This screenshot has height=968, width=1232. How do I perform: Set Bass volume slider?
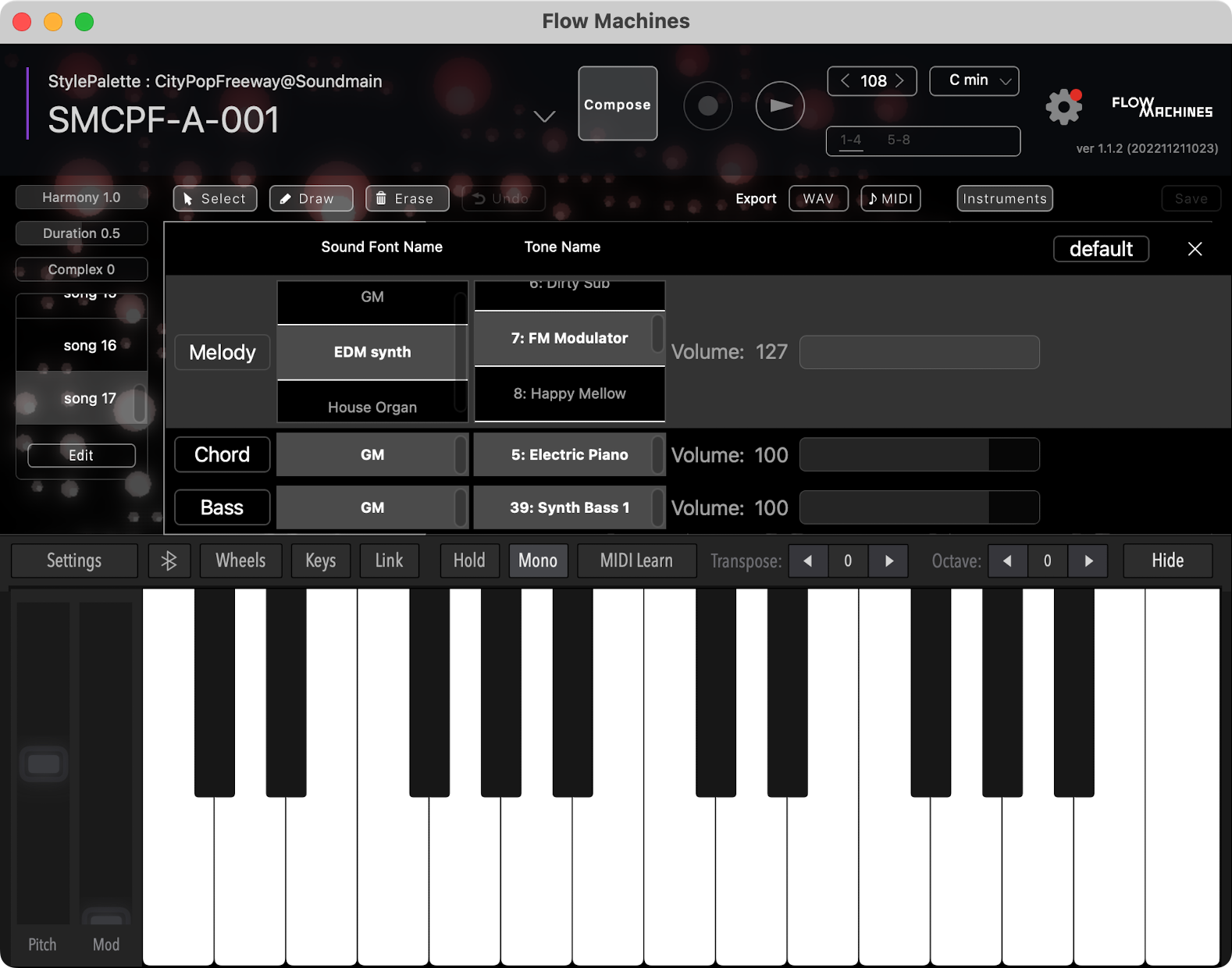pos(920,507)
